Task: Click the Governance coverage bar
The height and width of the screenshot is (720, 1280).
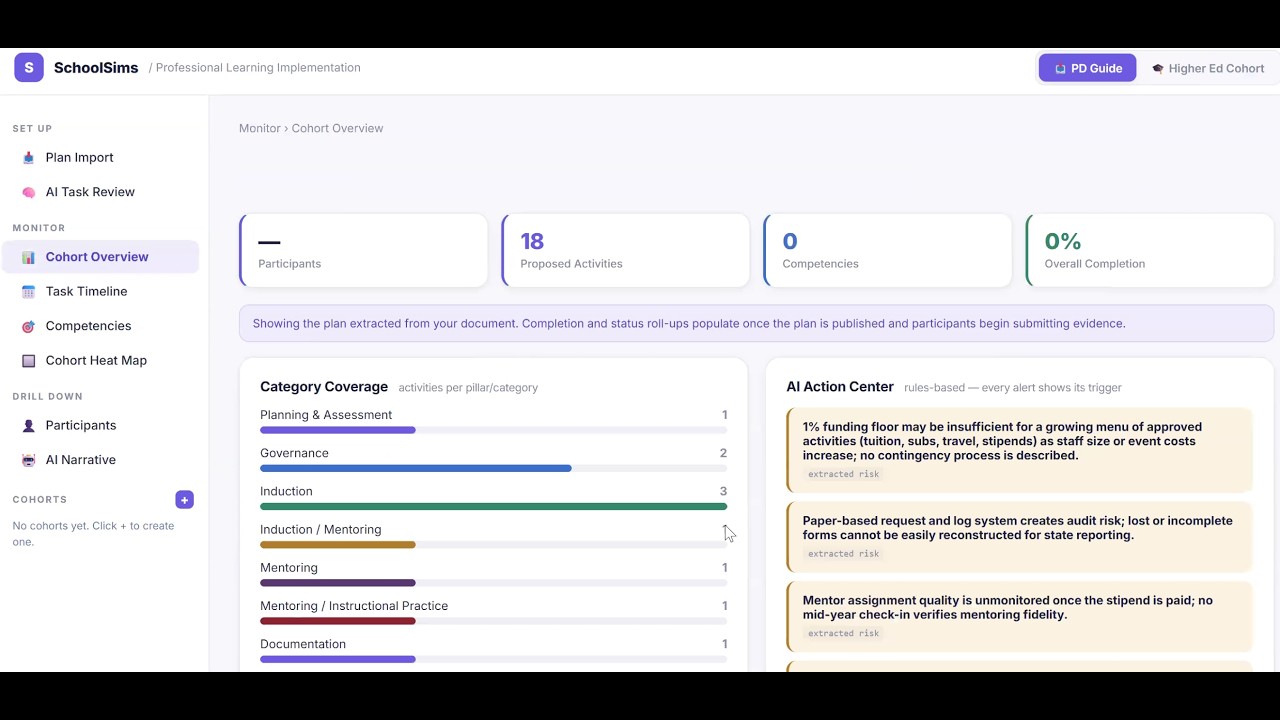Action: (493, 468)
